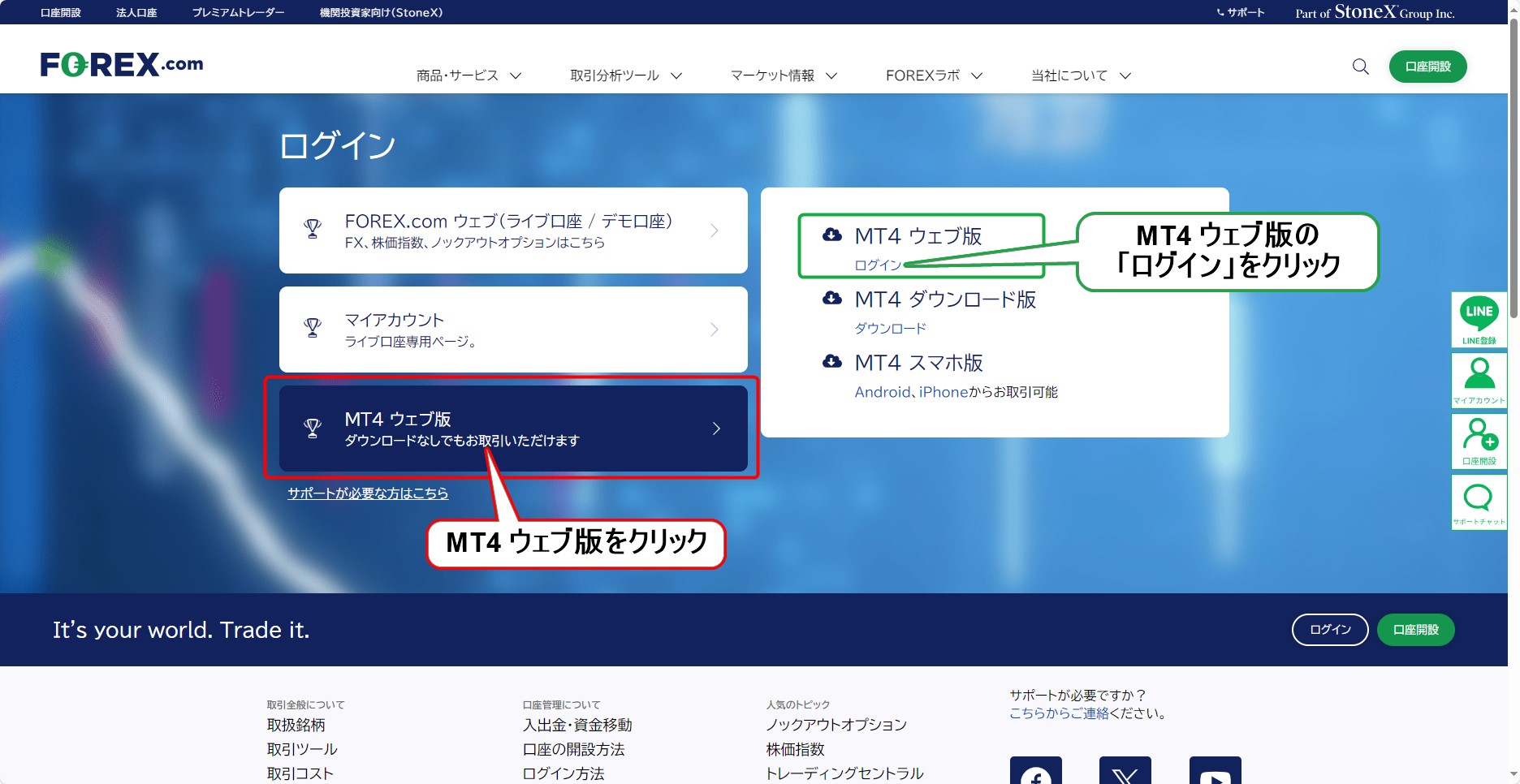This screenshot has width=1520, height=784.
Task: Open ログイン方法 footer link
Action: 564,773
